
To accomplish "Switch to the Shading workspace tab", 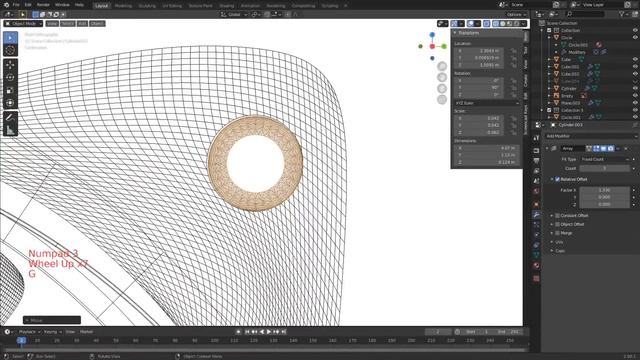I will tap(227, 6).
